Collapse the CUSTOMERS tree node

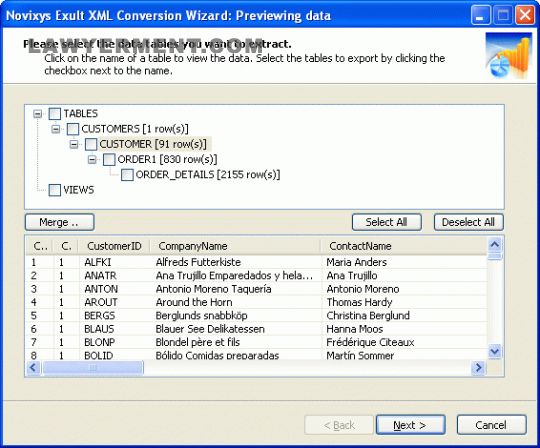[55, 129]
